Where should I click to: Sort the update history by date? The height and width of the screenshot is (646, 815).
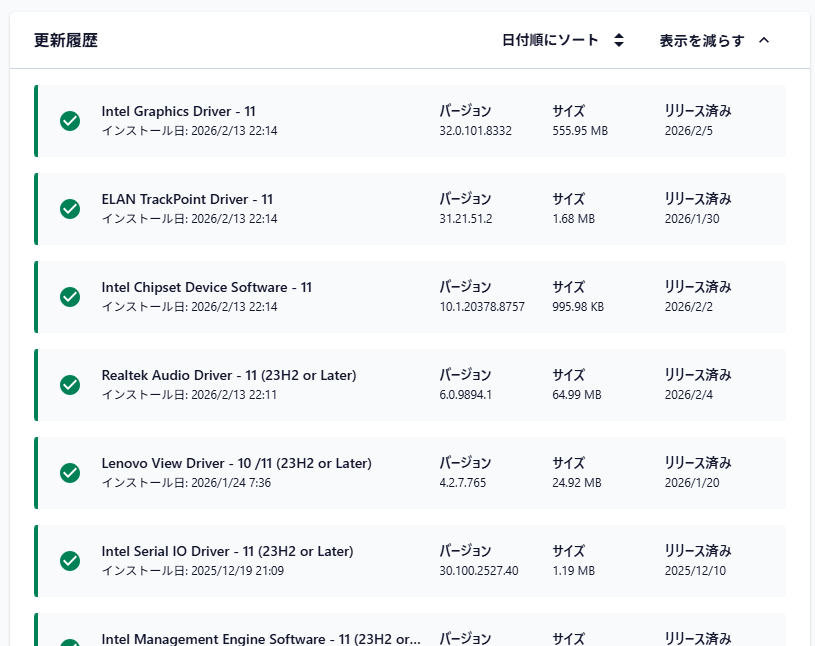point(551,41)
